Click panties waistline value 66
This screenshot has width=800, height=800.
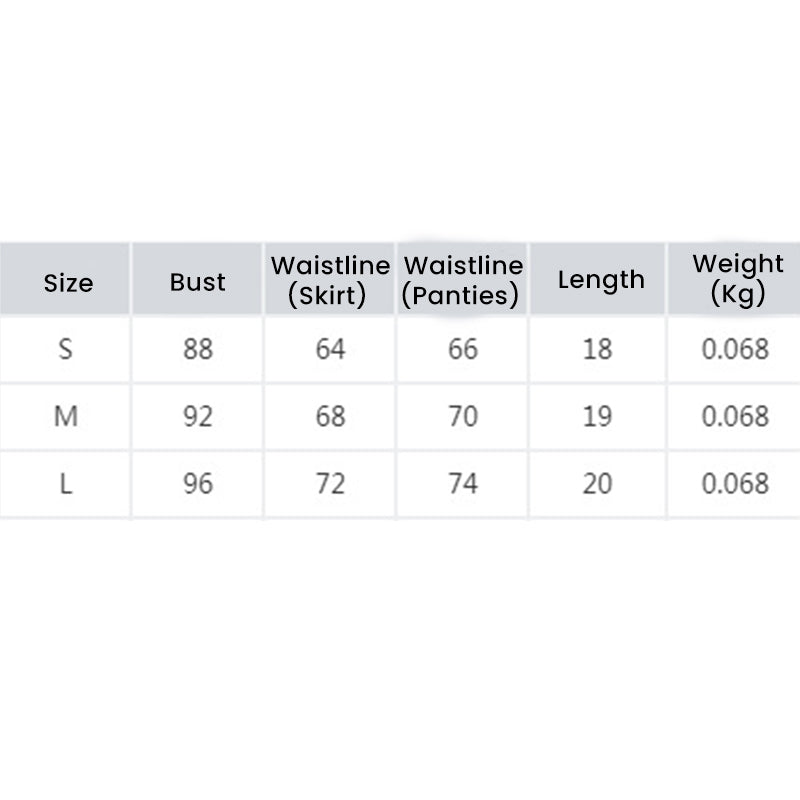click(463, 349)
